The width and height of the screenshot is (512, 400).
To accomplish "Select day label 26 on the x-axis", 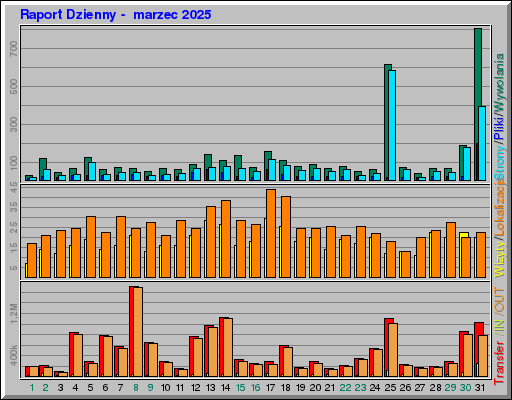I will 406,388.
